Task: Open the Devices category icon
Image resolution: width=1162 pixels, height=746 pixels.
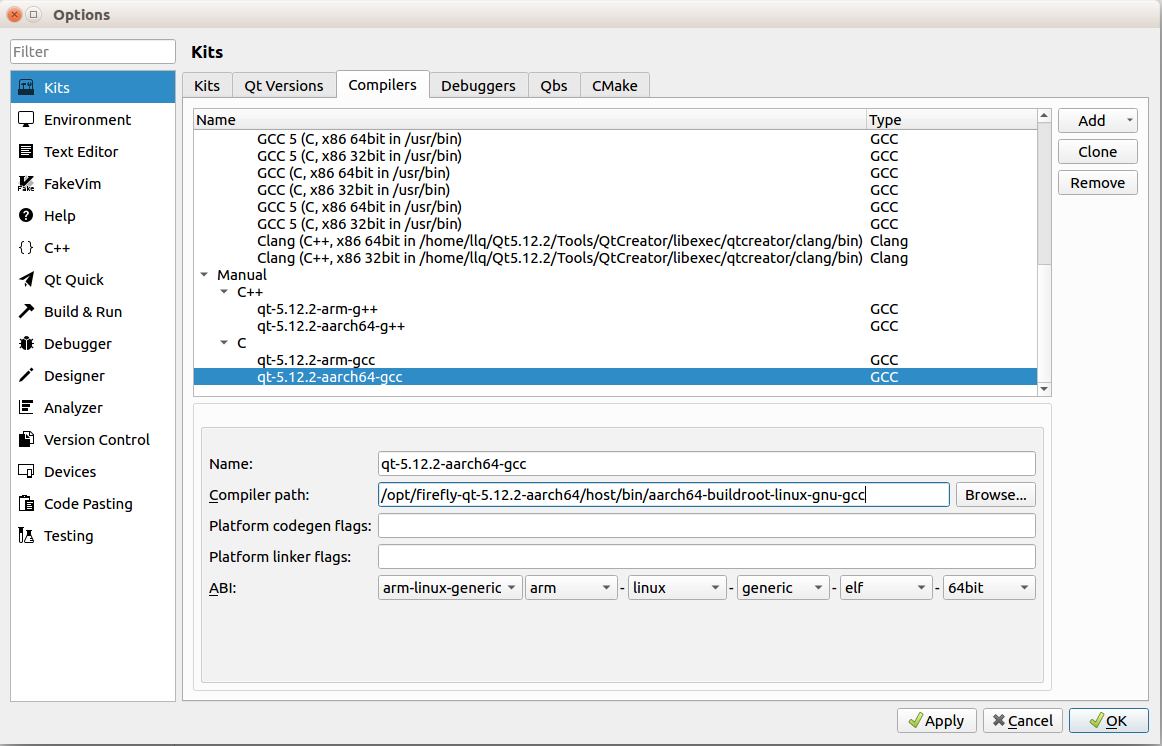Action: pyautogui.click(x=27, y=472)
